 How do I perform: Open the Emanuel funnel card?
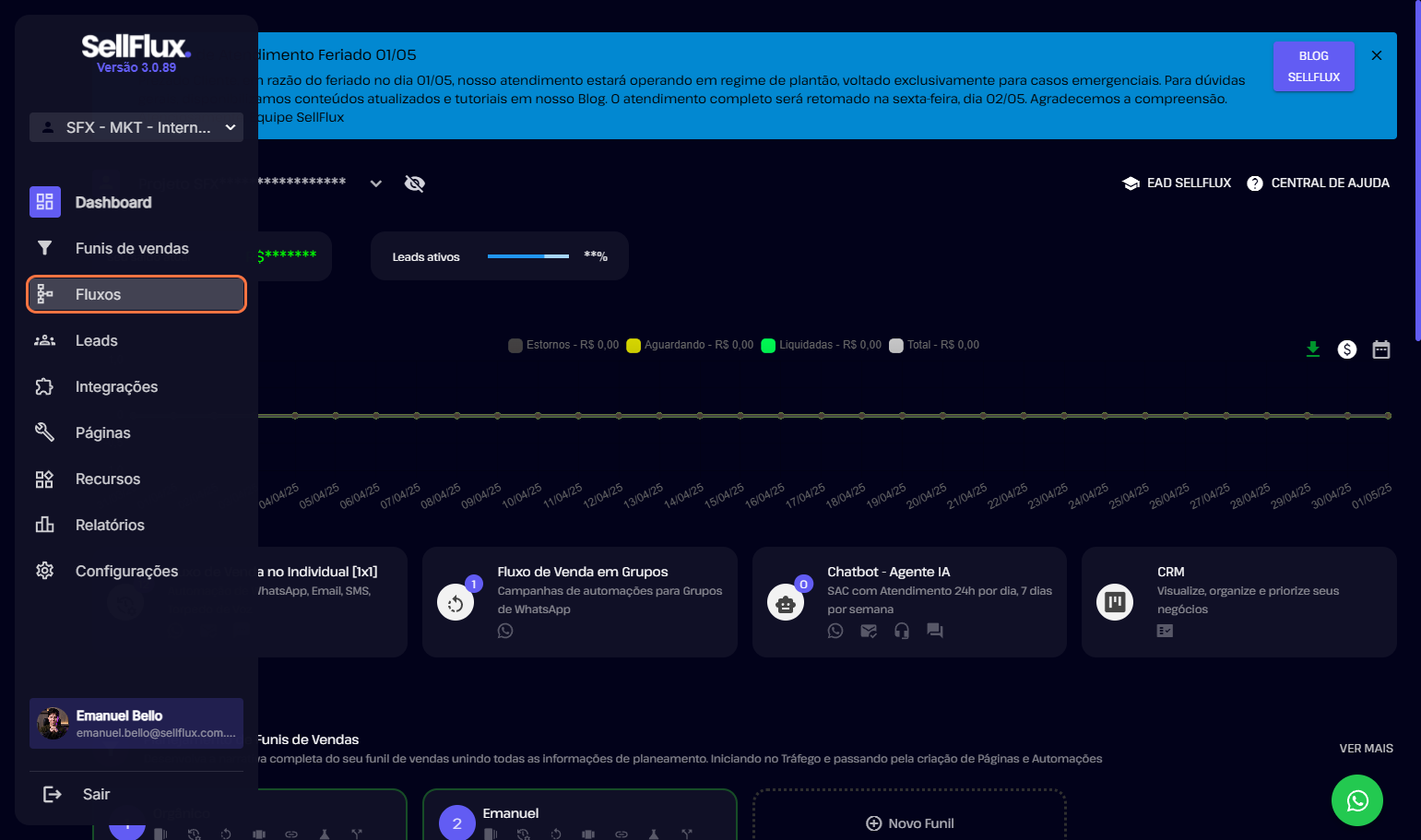click(580, 814)
